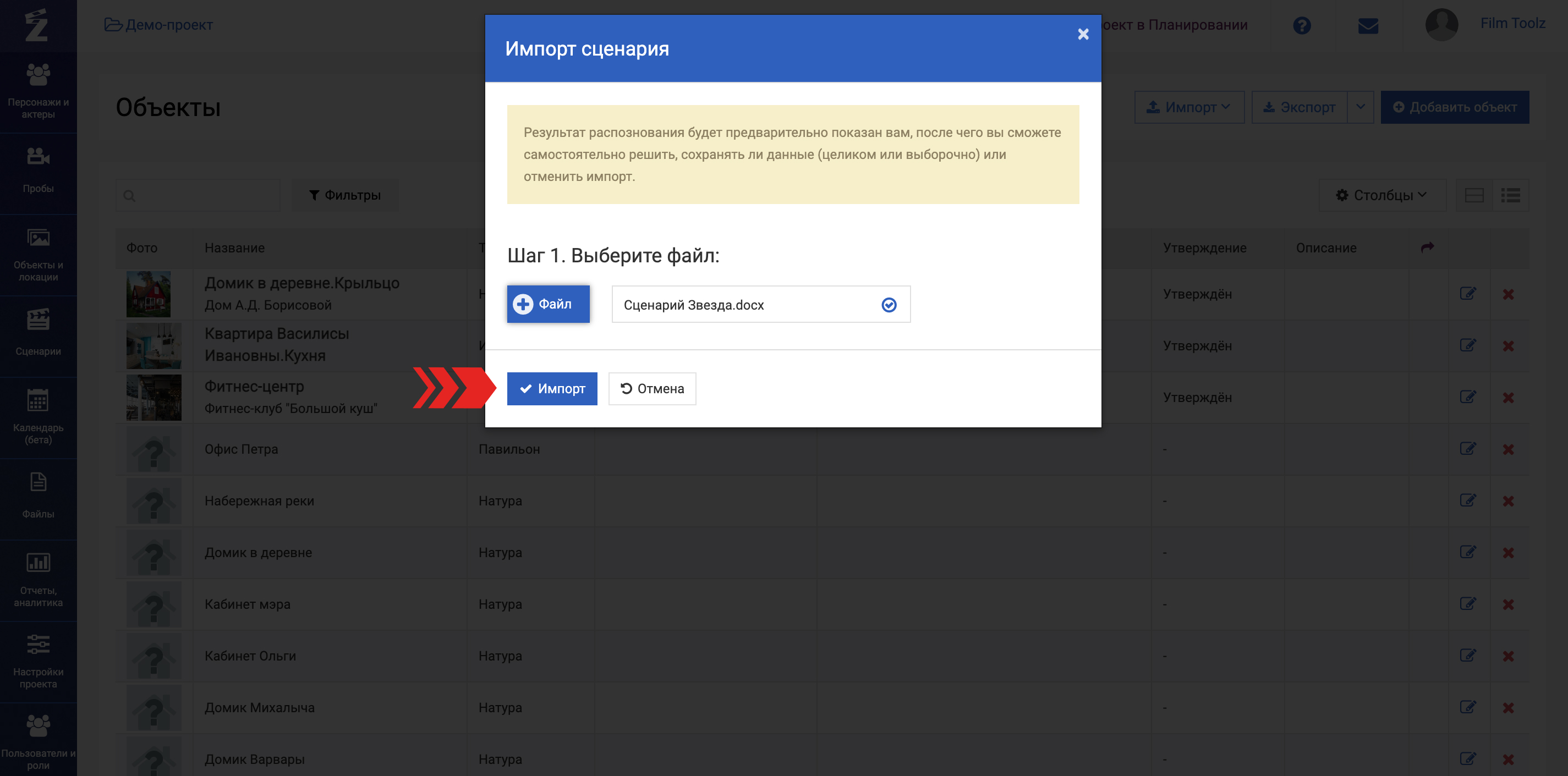Edit the Кабинет мэра row
The height and width of the screenshot is (776, 1568).
[x=1467, y=604]
